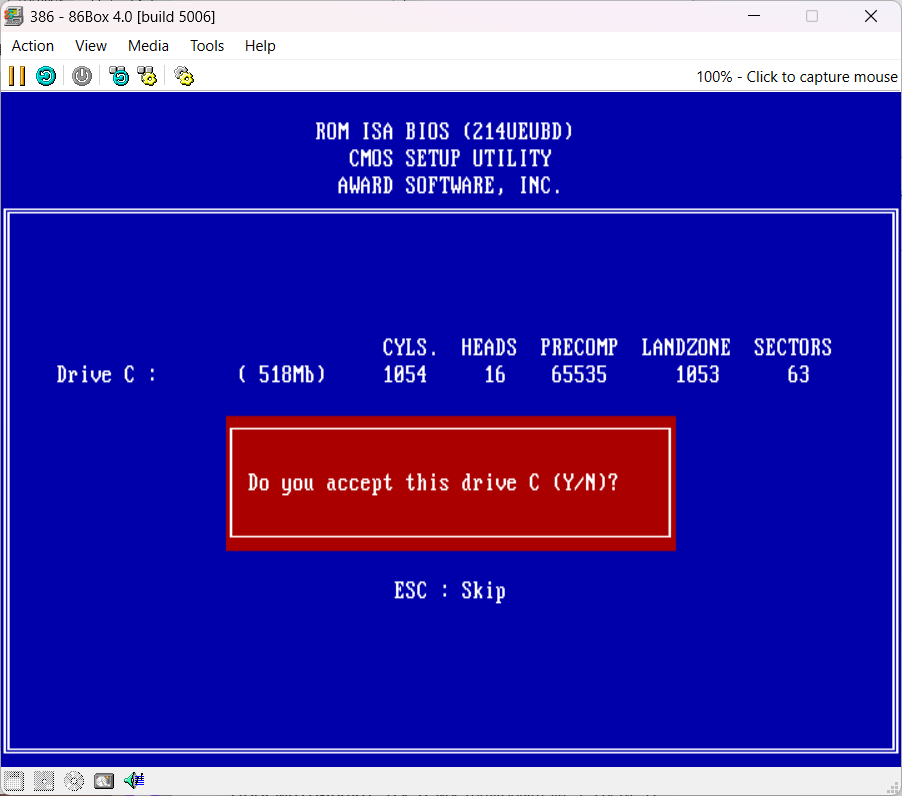Click the heads value 16
Viewport: 902px width, 796px height.
point(495,375)
